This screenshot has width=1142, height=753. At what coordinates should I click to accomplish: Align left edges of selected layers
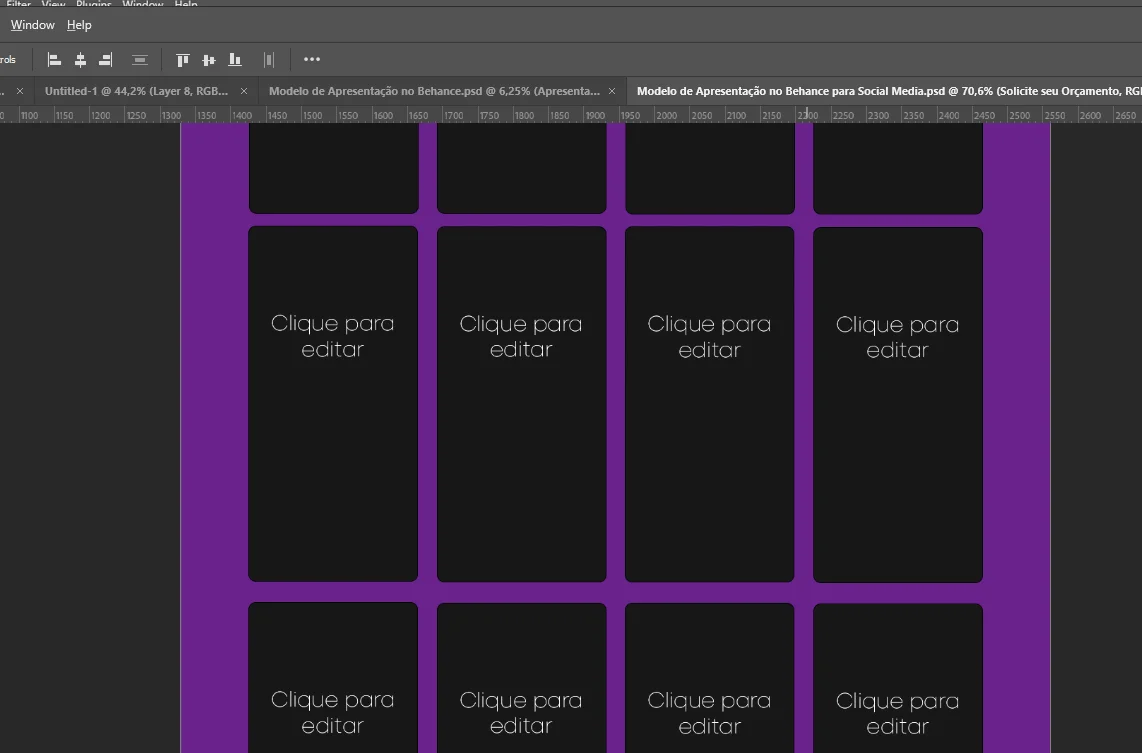(x=54, y=60)
